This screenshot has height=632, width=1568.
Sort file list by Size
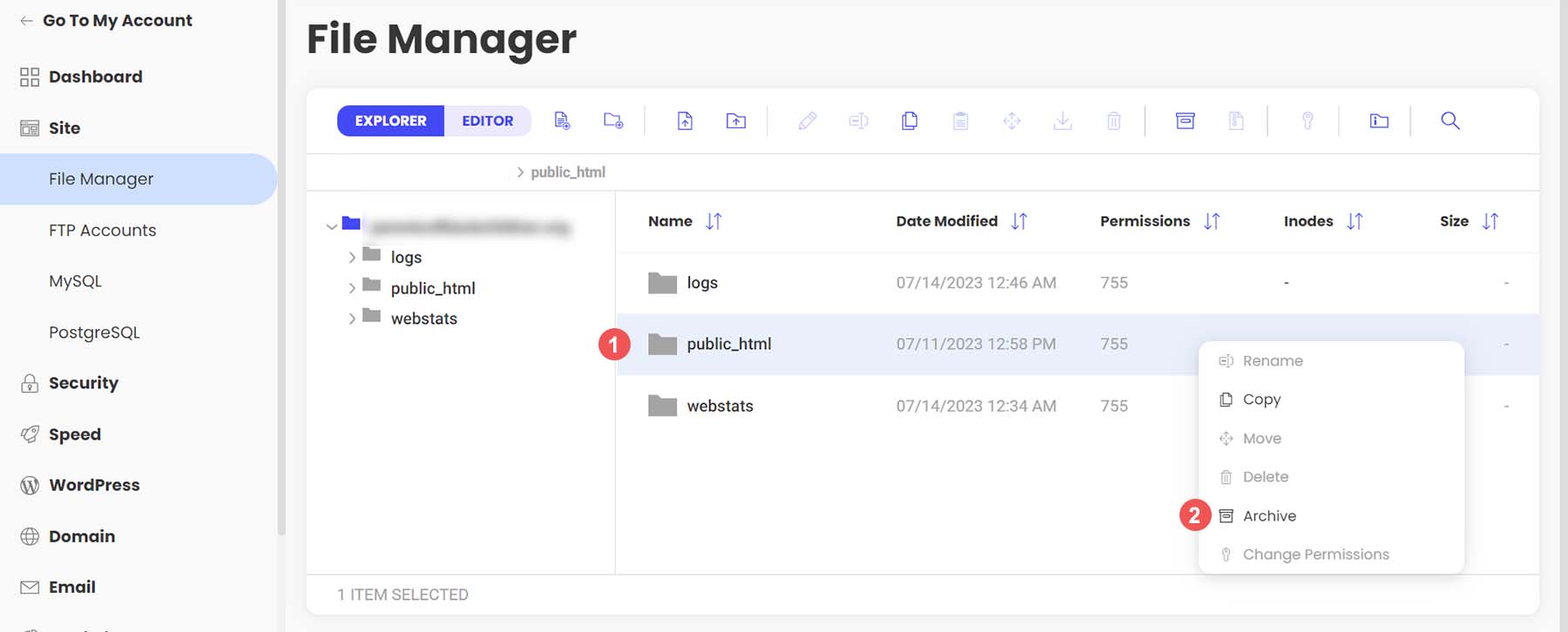click(1490, 221)
